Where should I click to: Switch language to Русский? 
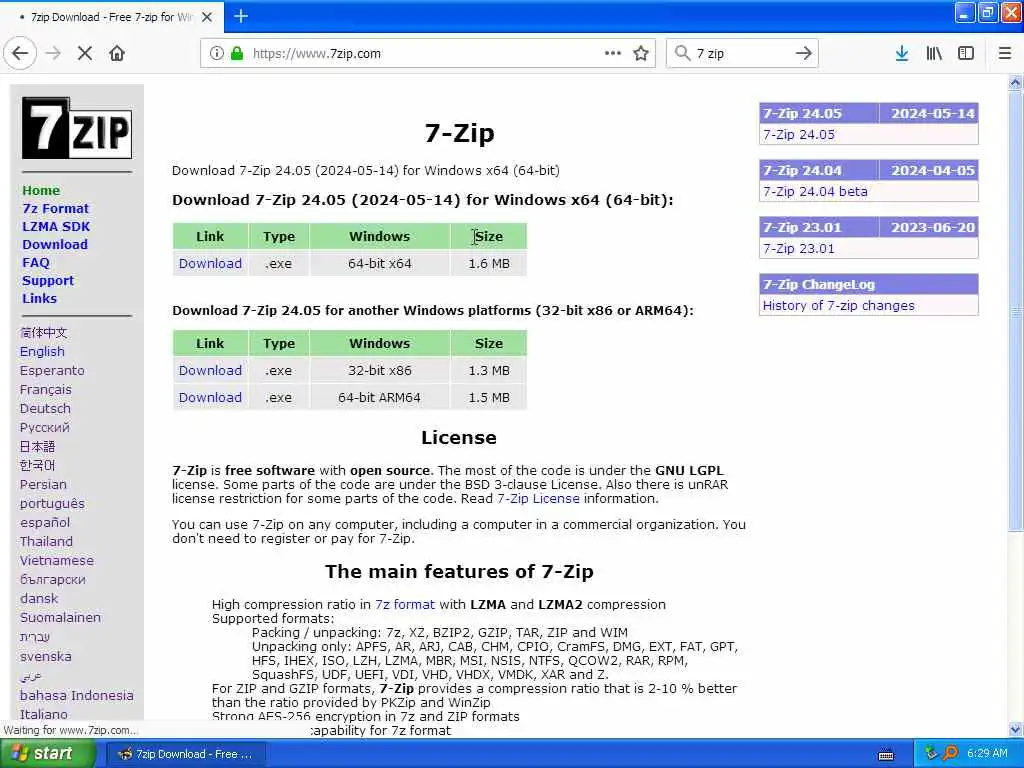44,427
